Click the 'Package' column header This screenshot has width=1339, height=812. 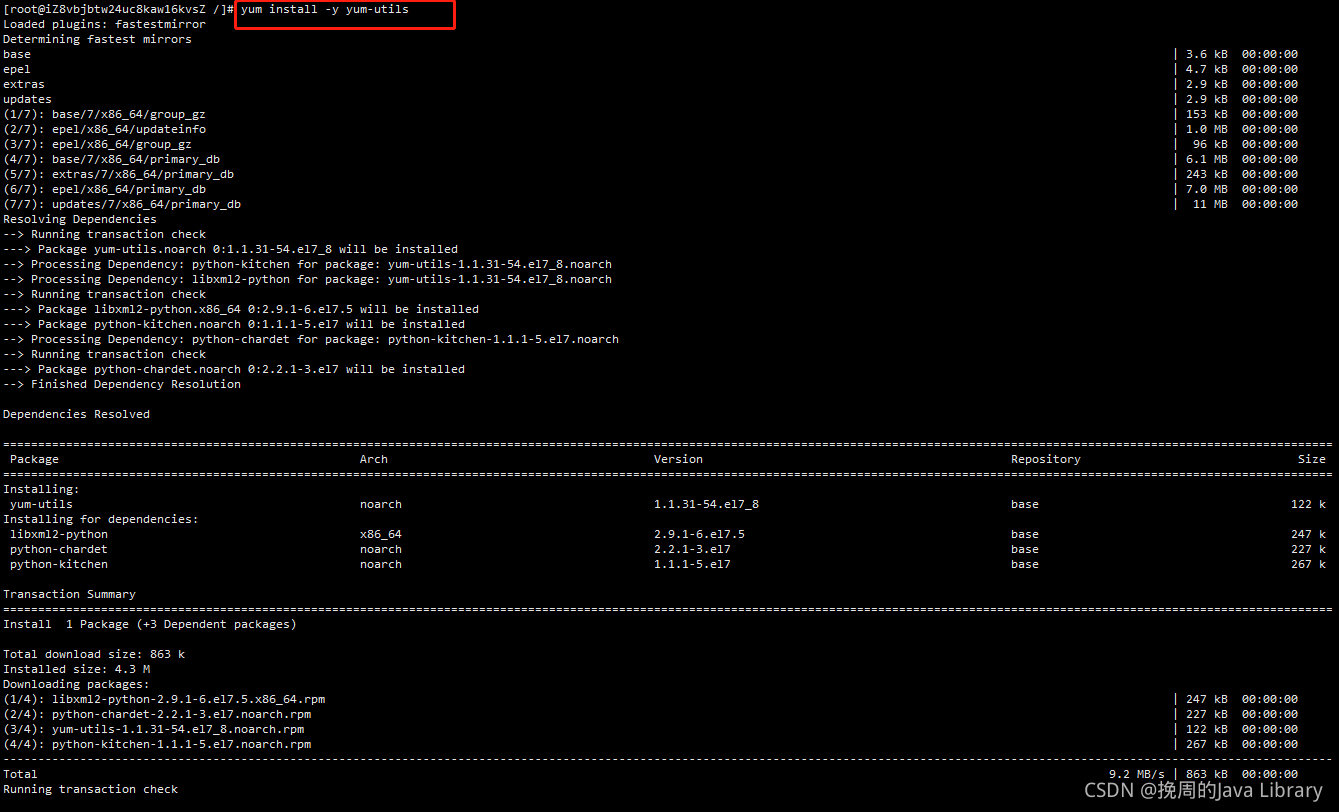[x=34, y=459]
